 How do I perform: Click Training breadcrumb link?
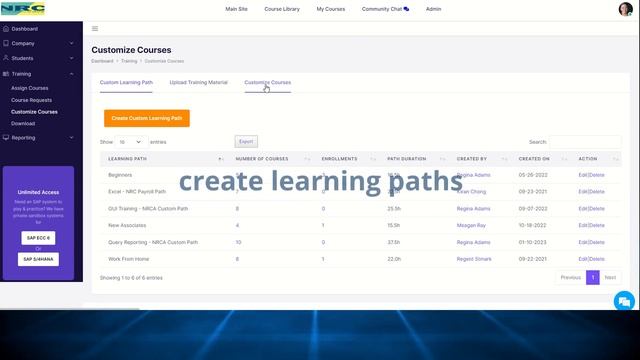(x=129, y=61)
